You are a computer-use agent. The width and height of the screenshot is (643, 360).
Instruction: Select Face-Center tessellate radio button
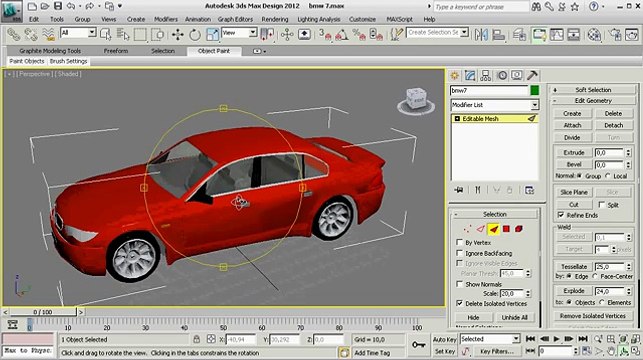(x=595, y=276)
